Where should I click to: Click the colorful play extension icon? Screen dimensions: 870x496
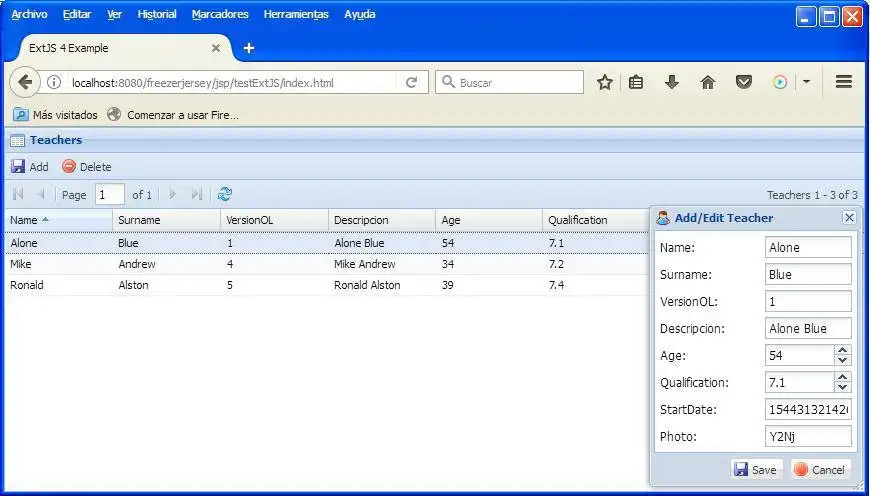click(780, 83)
